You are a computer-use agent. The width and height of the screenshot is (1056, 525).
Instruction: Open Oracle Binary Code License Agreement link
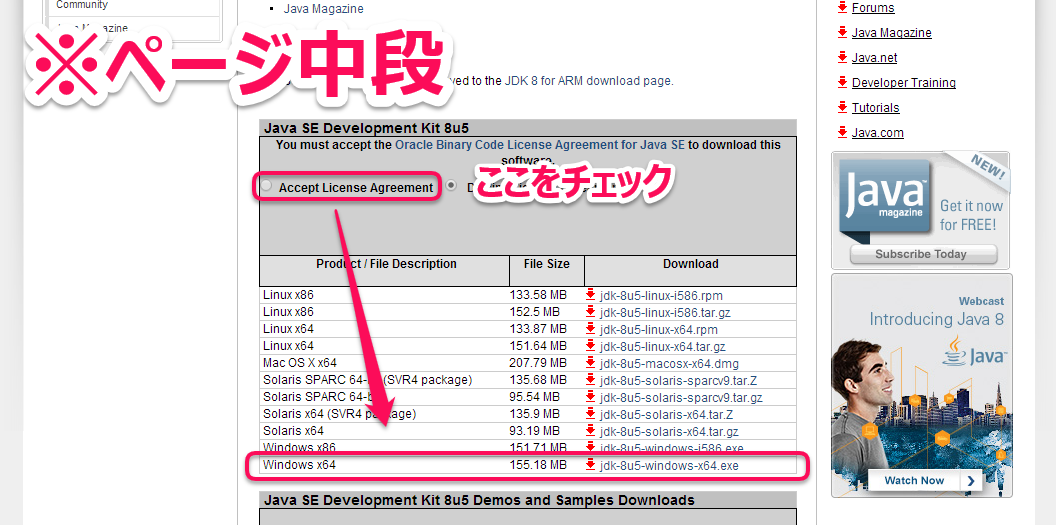(539, 145)
